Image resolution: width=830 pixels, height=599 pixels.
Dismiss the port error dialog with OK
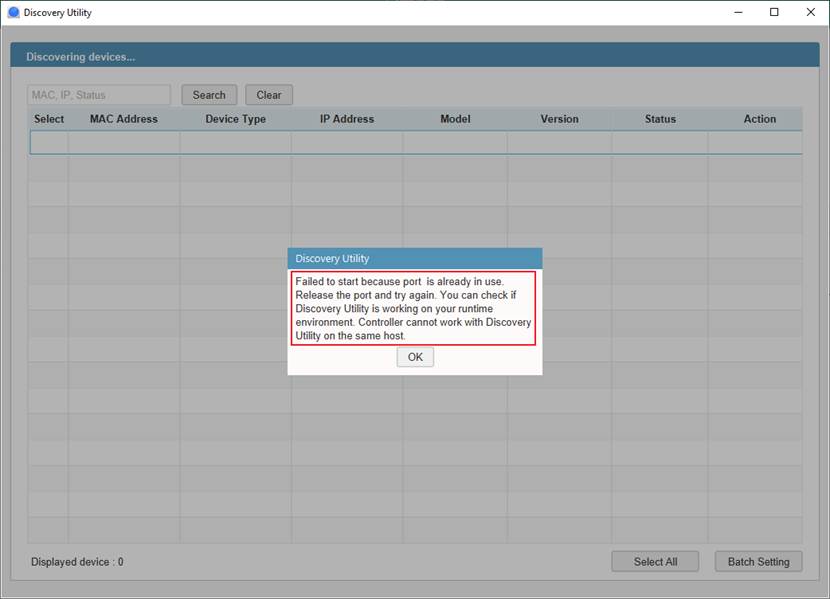point(415,357)
